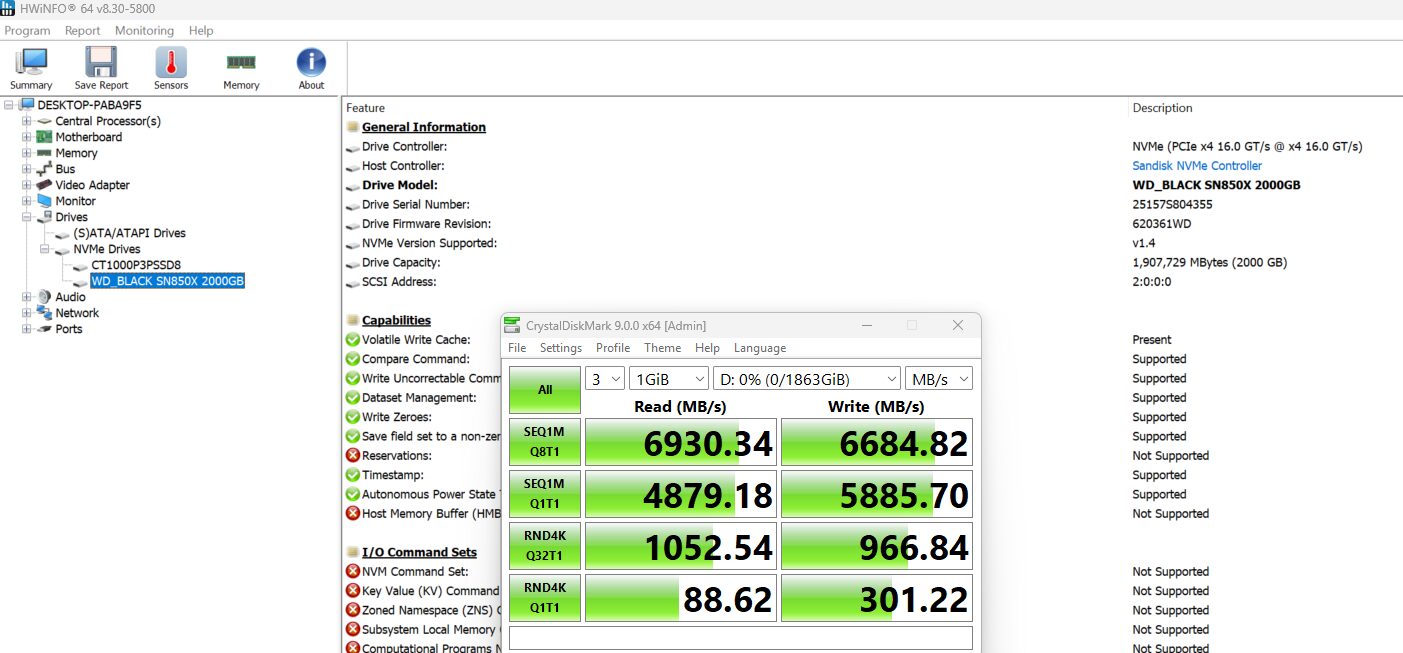The height and width of the screenshot is (653, 1403).
Task: Click the Network icon in the tree
Action: [44, 313]
